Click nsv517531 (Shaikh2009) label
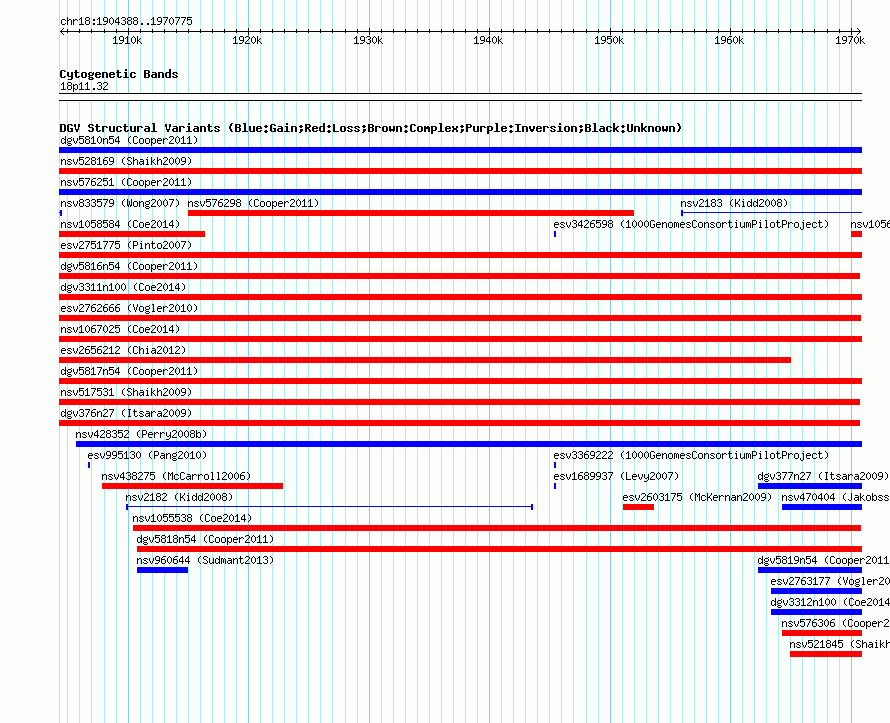 pyautogui.click(x=126, y=392)
